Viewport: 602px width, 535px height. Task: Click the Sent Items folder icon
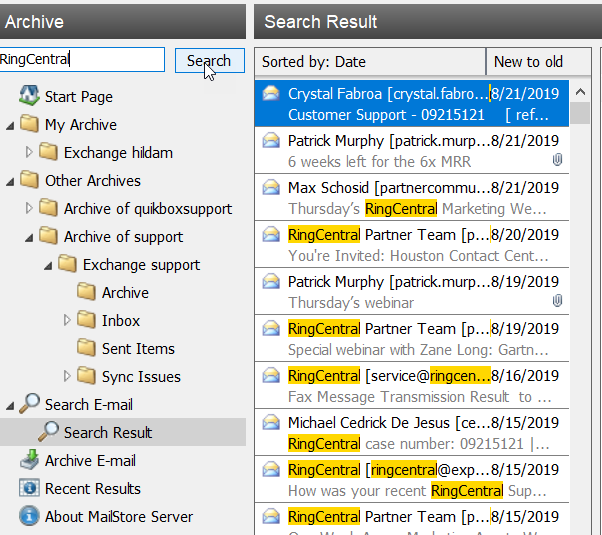point(86,349)
